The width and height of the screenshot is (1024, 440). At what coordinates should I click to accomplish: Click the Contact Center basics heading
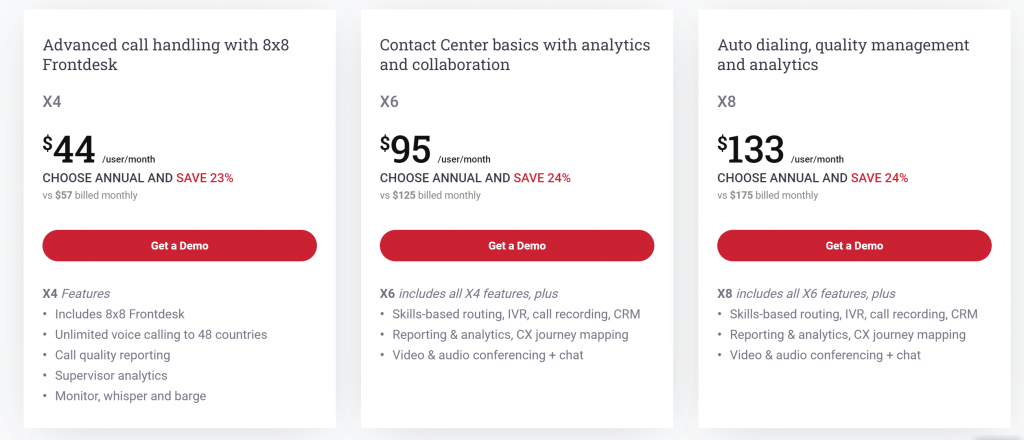coord(514,55)
